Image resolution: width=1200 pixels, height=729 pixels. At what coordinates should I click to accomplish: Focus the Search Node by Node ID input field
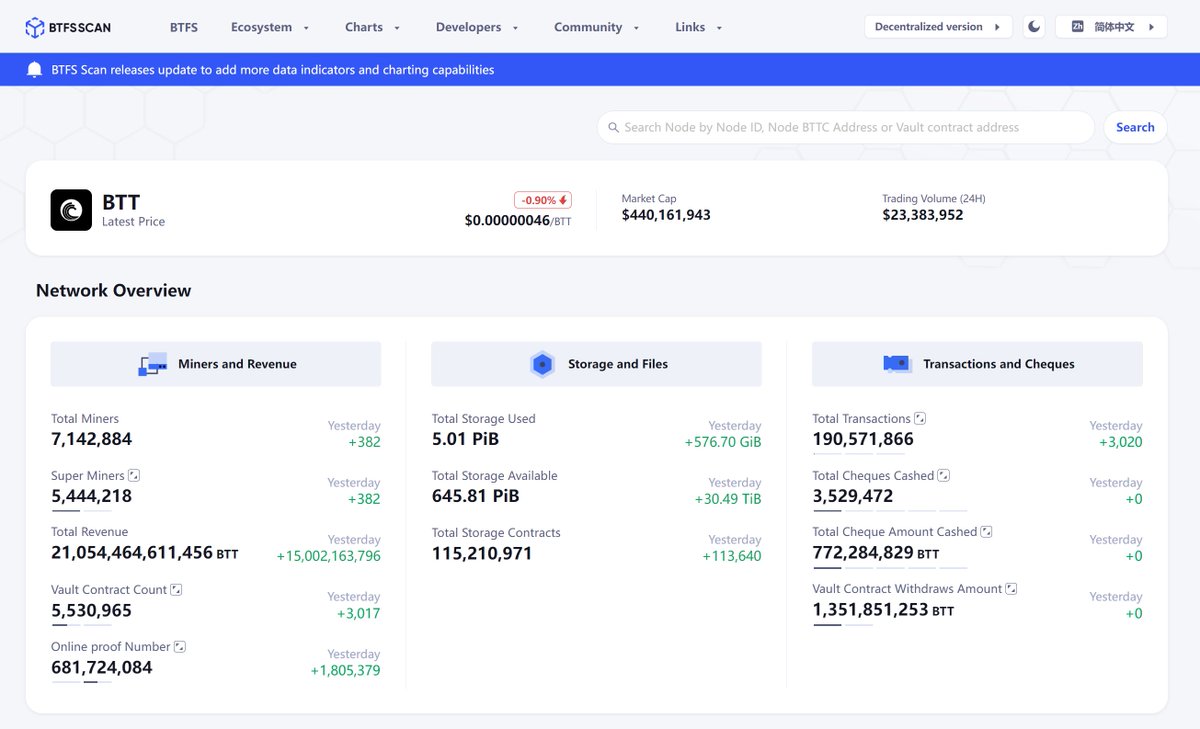(846, 127)
